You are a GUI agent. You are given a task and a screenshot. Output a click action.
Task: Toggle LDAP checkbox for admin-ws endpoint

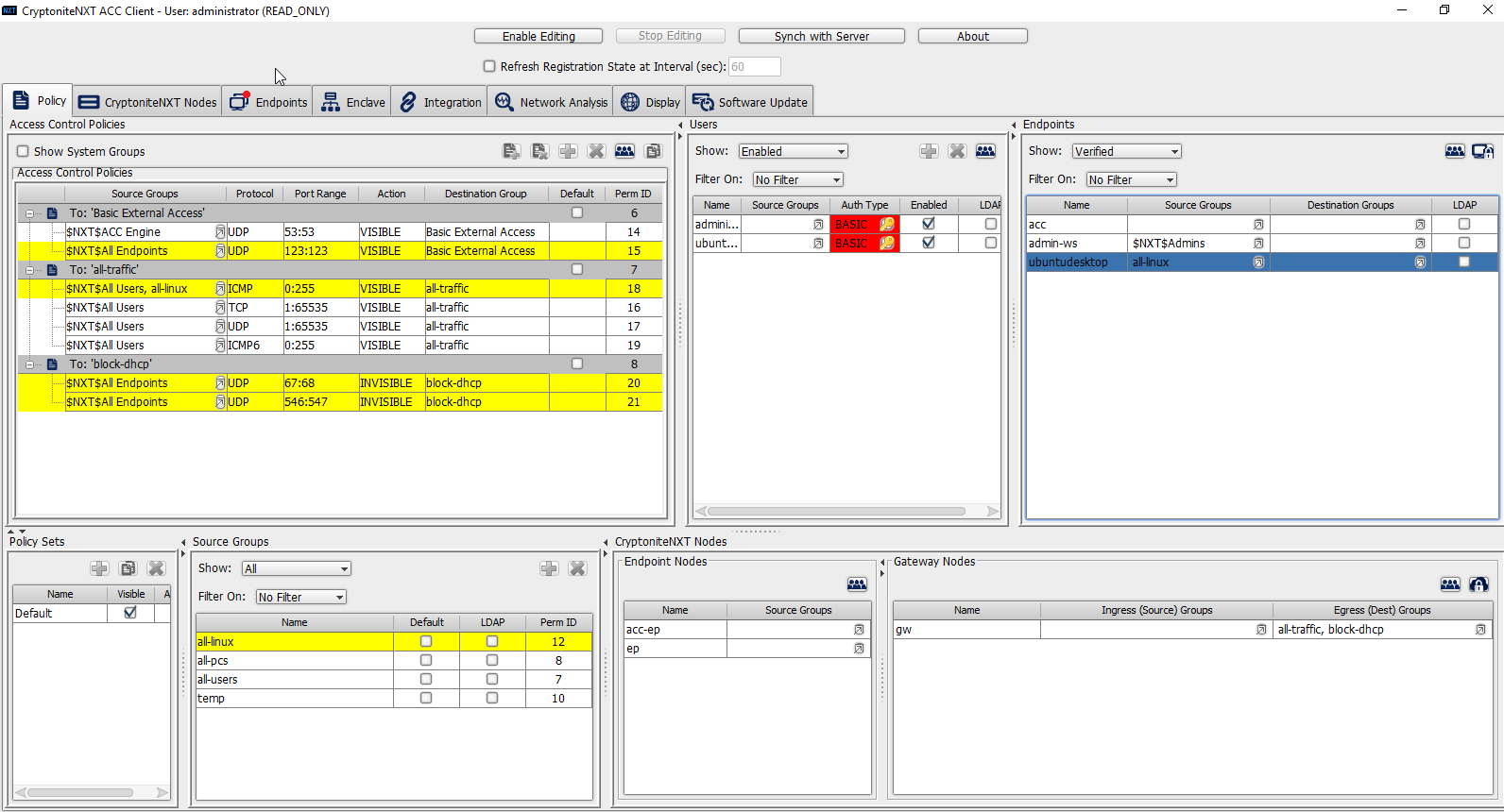click(x=1464, y=243)
